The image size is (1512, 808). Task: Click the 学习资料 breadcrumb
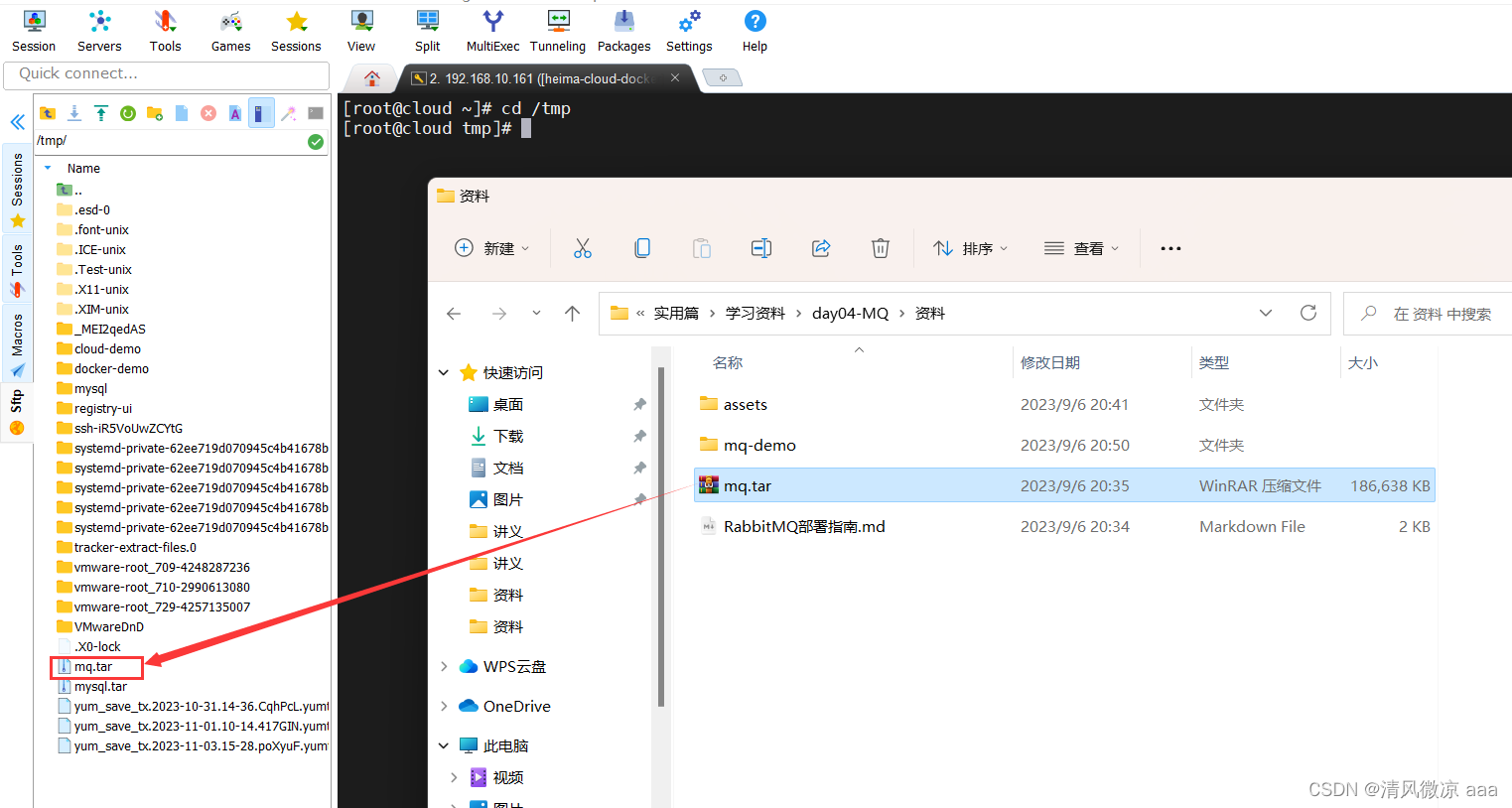[x=755, y=314]
